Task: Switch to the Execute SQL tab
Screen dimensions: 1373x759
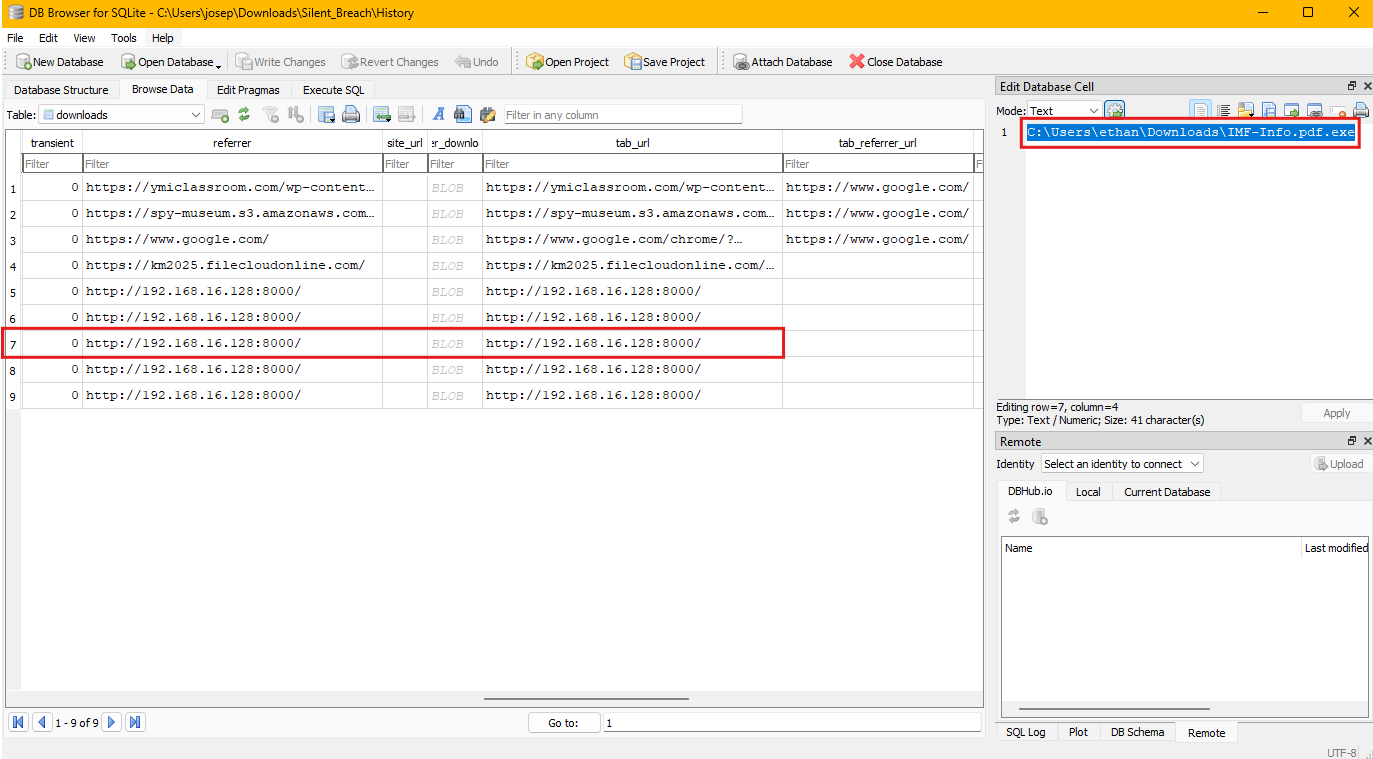Action: (333, 90)
